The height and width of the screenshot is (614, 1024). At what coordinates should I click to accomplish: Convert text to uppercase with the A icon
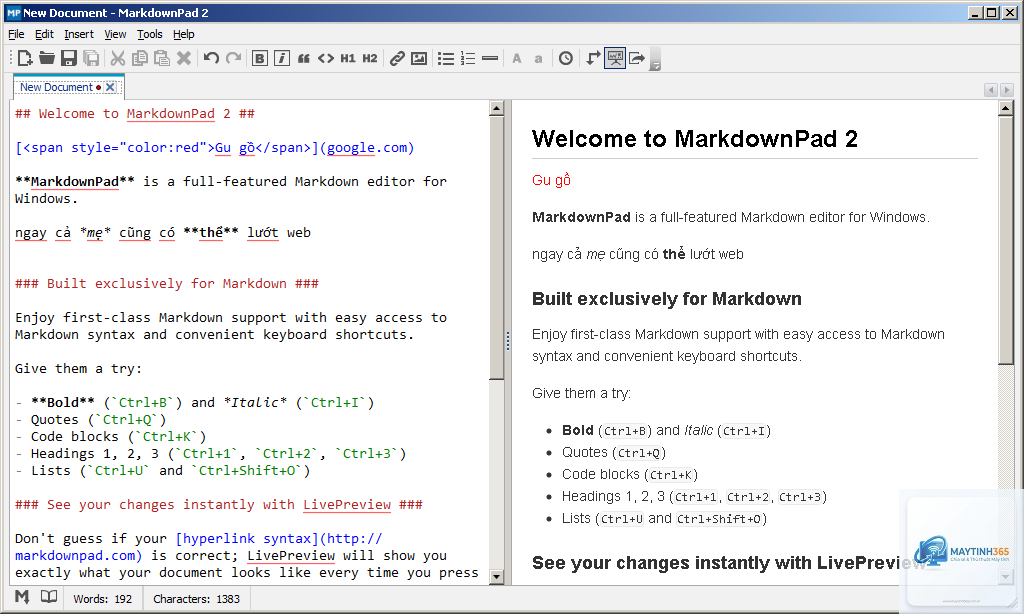[x=517, y=58]
